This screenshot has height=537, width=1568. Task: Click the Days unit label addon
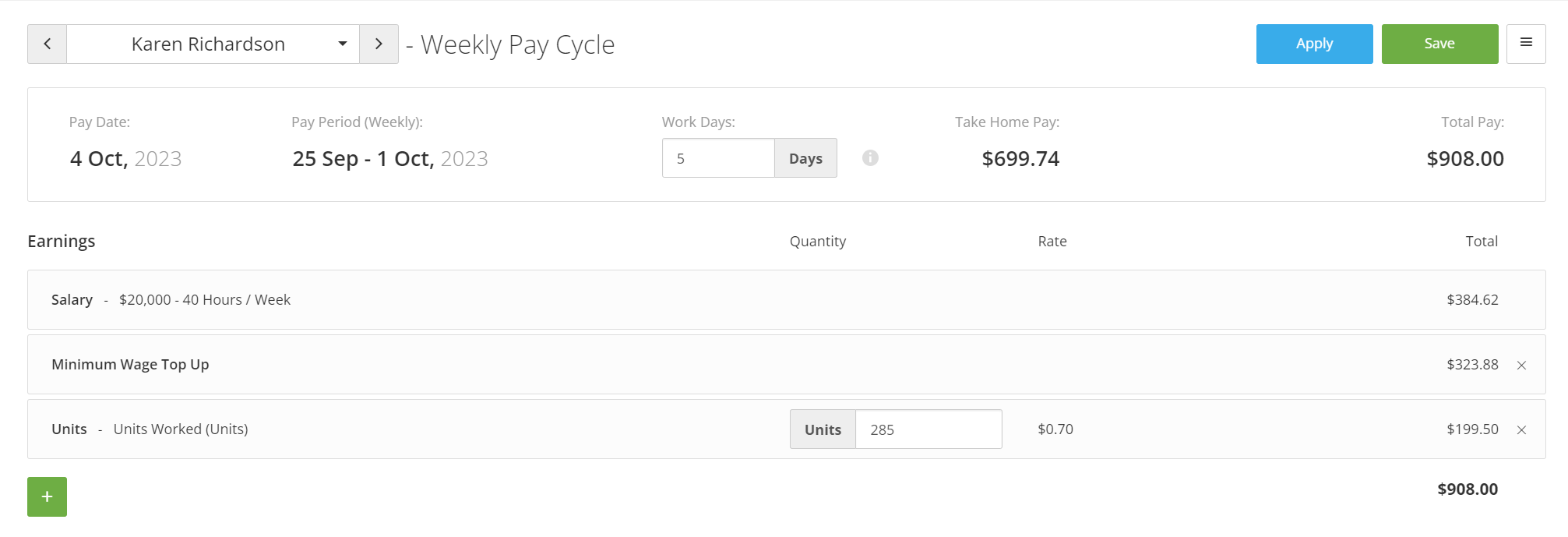(805, 158)
